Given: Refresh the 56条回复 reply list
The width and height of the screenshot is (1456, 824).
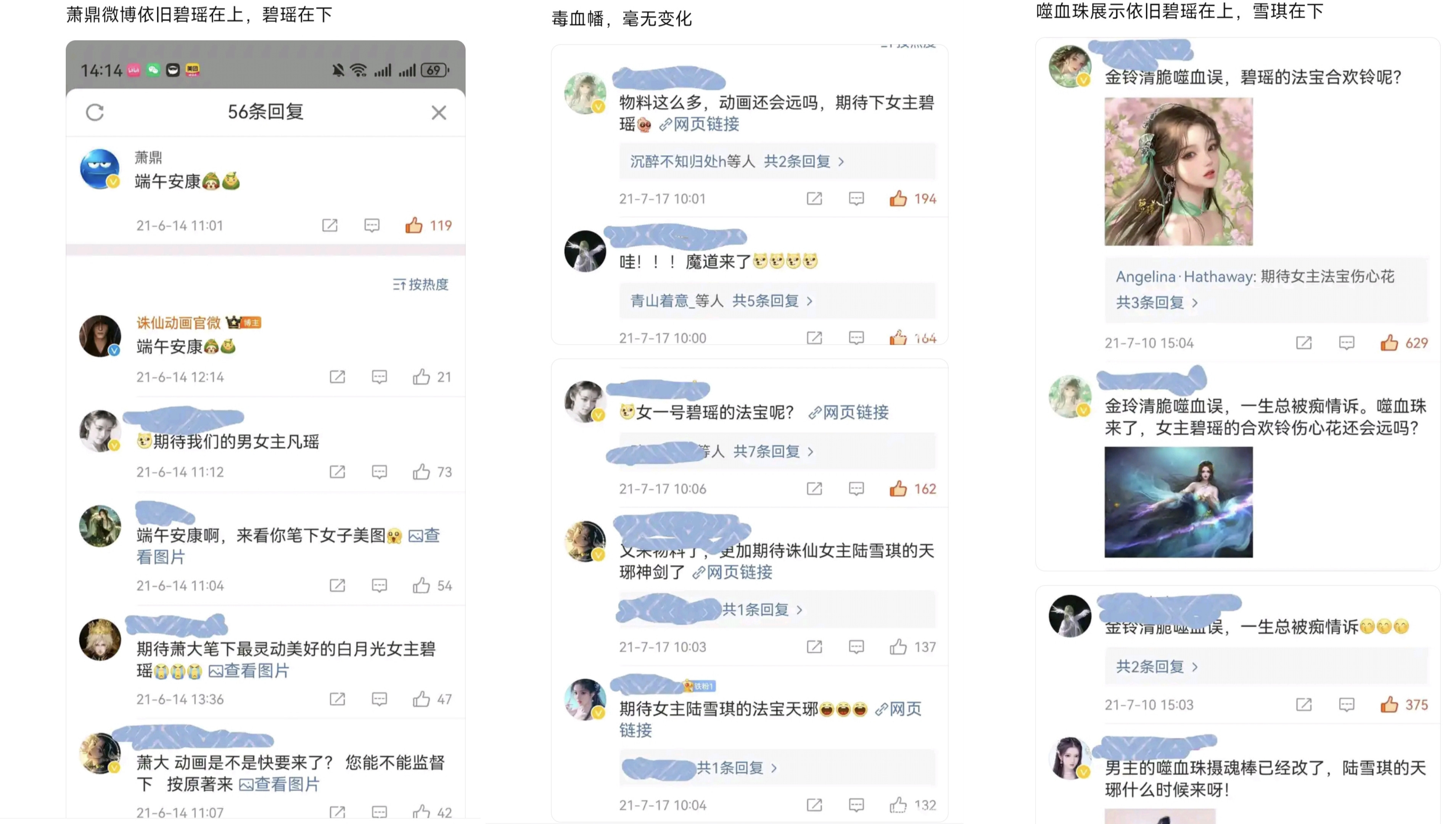Looking at the screenshot, I should [x=95, y=113].
